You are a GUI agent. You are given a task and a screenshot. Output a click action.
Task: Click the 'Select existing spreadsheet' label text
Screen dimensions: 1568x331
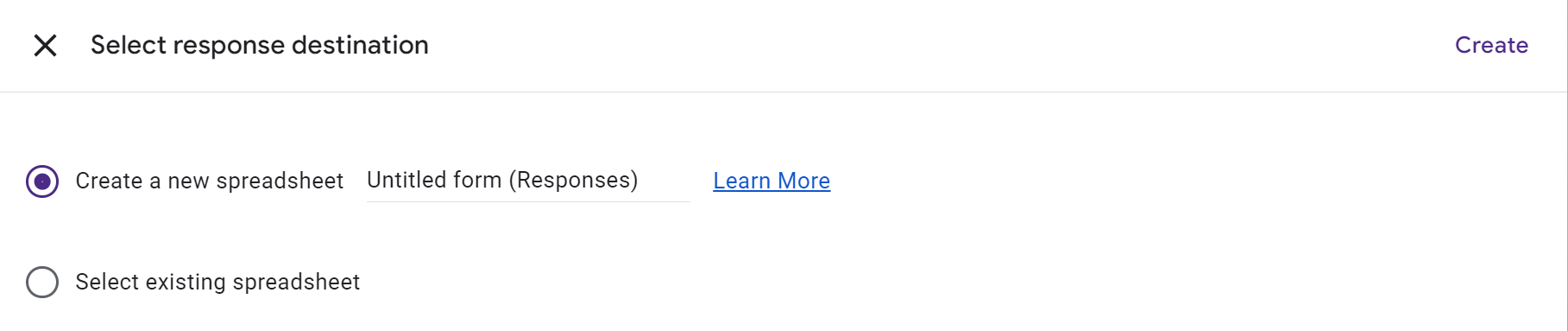[x=217, y=282]
